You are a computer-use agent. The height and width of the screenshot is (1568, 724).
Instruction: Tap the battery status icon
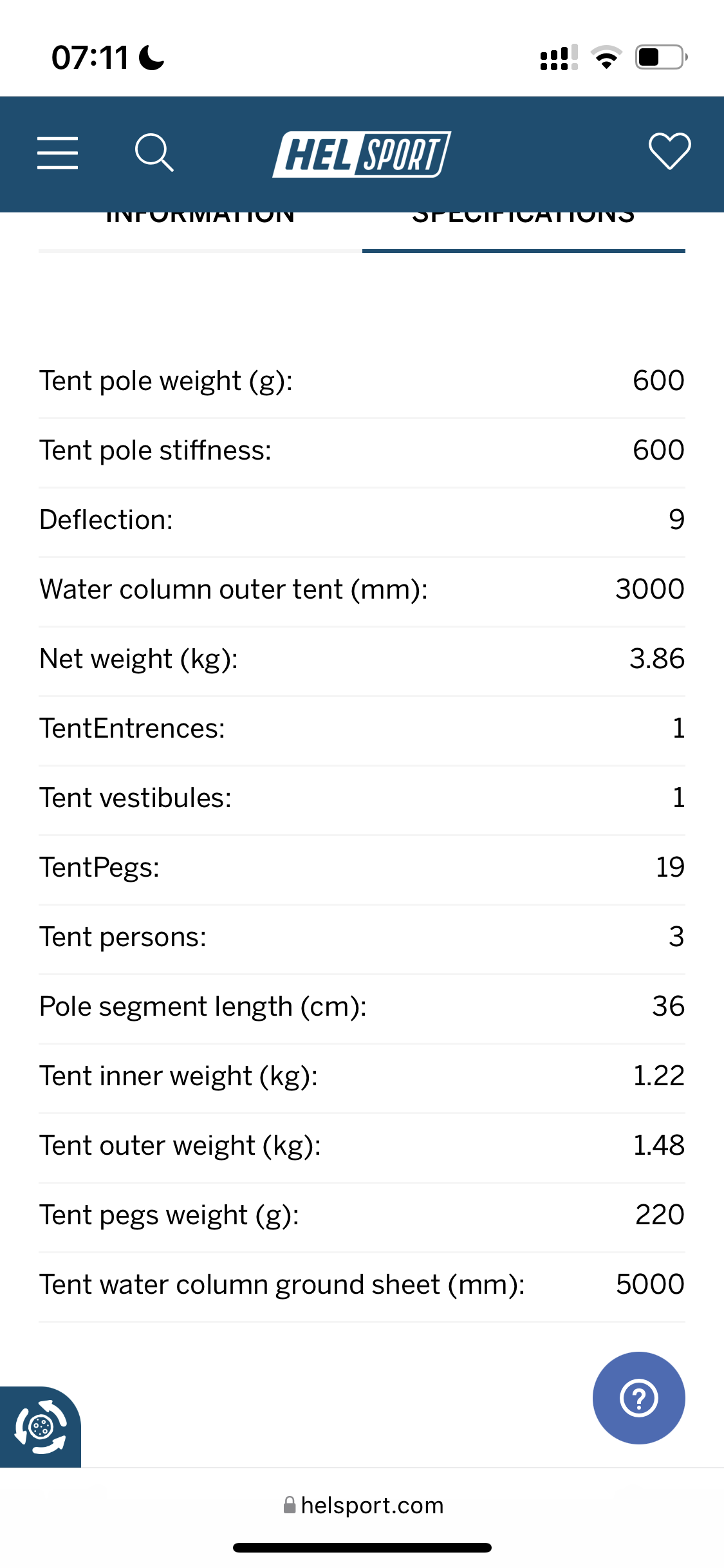[662, 57]
